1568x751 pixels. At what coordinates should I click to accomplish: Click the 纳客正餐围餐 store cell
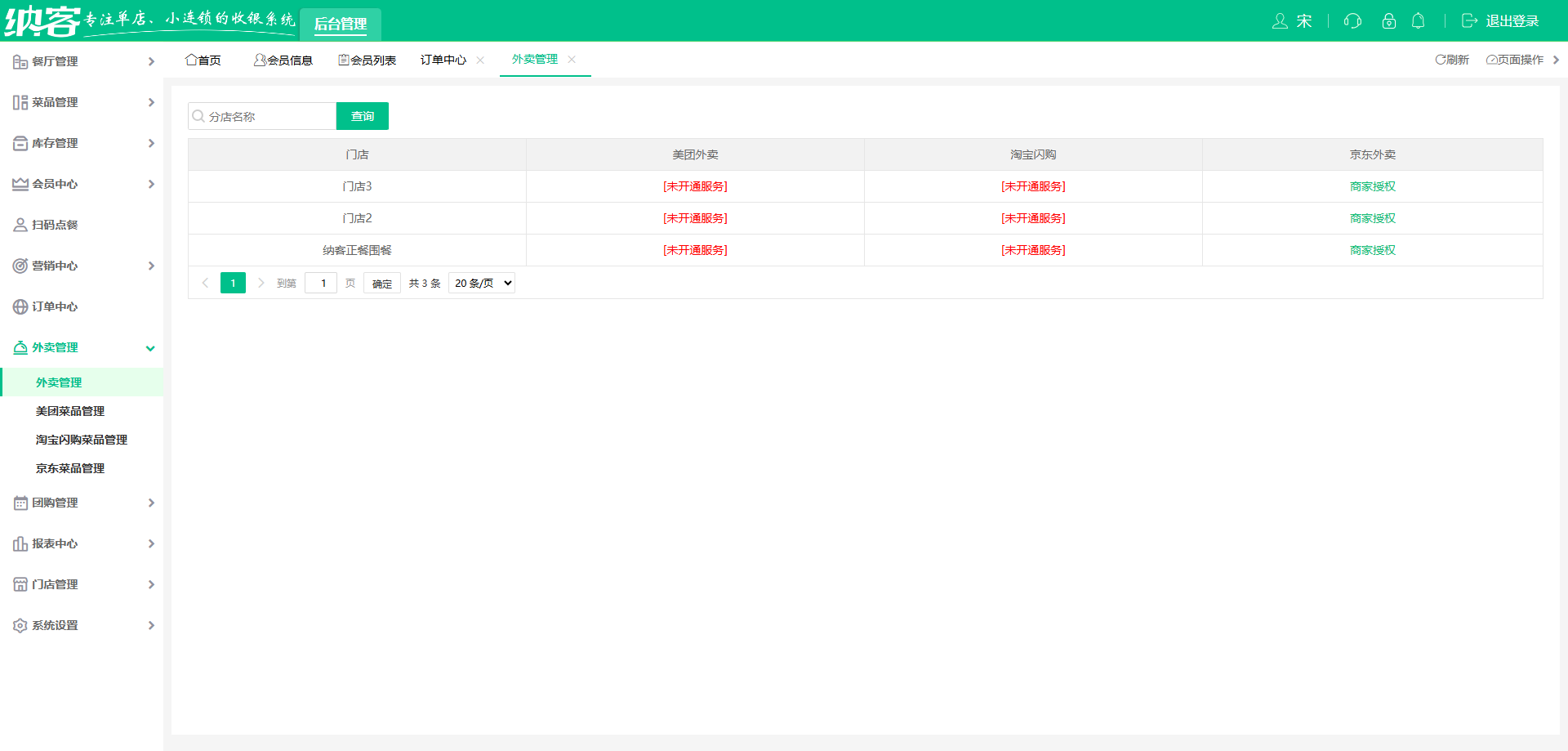[x=357, y=250]
